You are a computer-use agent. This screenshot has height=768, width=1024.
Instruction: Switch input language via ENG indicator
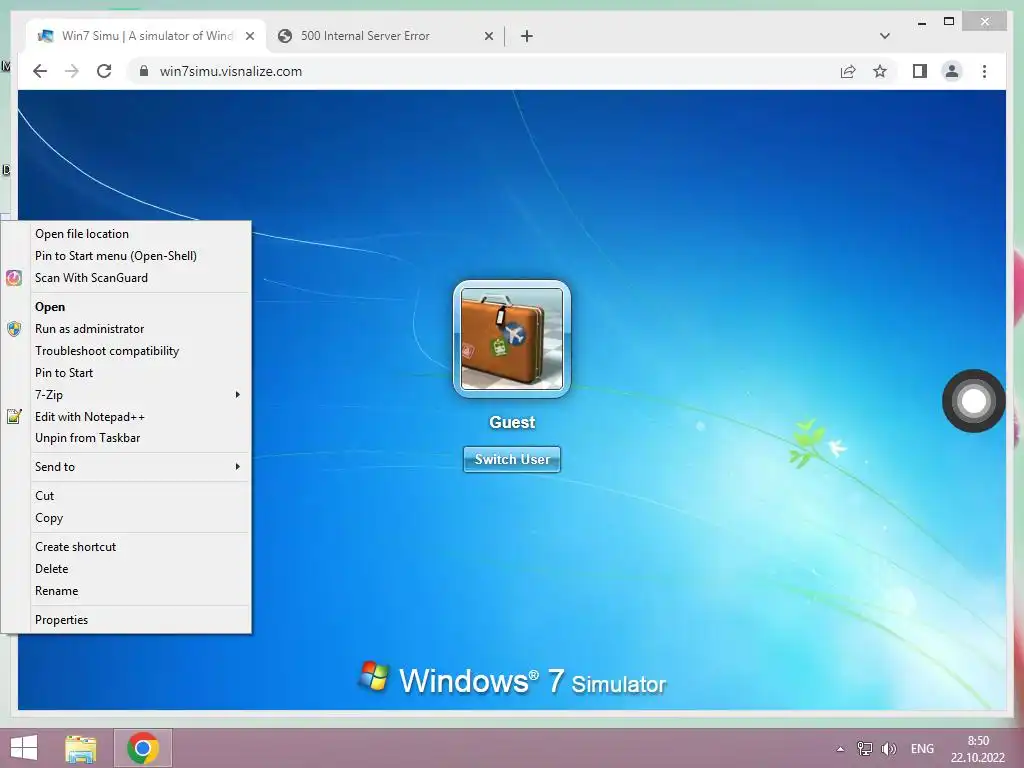[922, 749]
